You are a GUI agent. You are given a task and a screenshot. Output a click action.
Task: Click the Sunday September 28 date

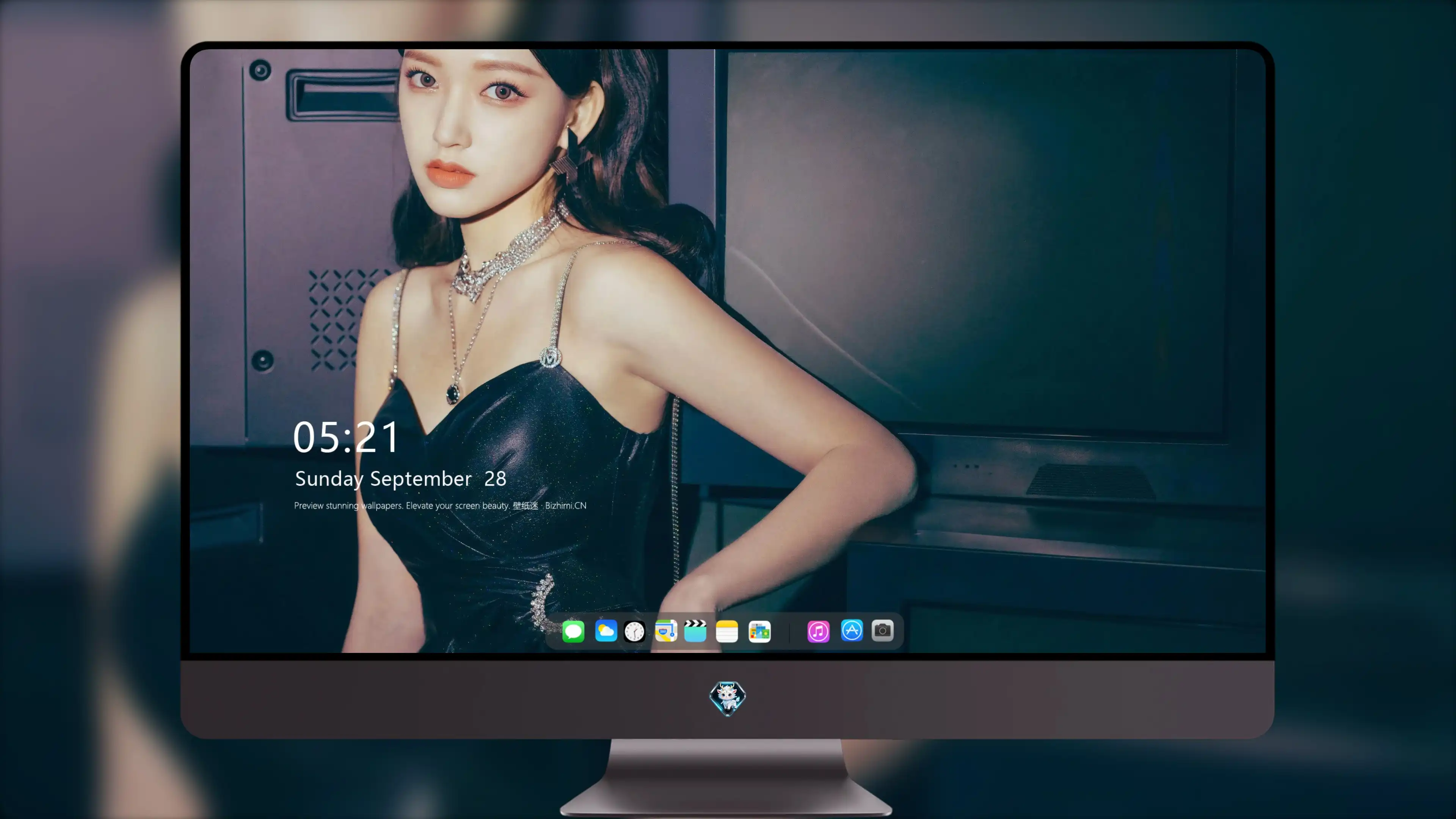(x=400, y=479)
